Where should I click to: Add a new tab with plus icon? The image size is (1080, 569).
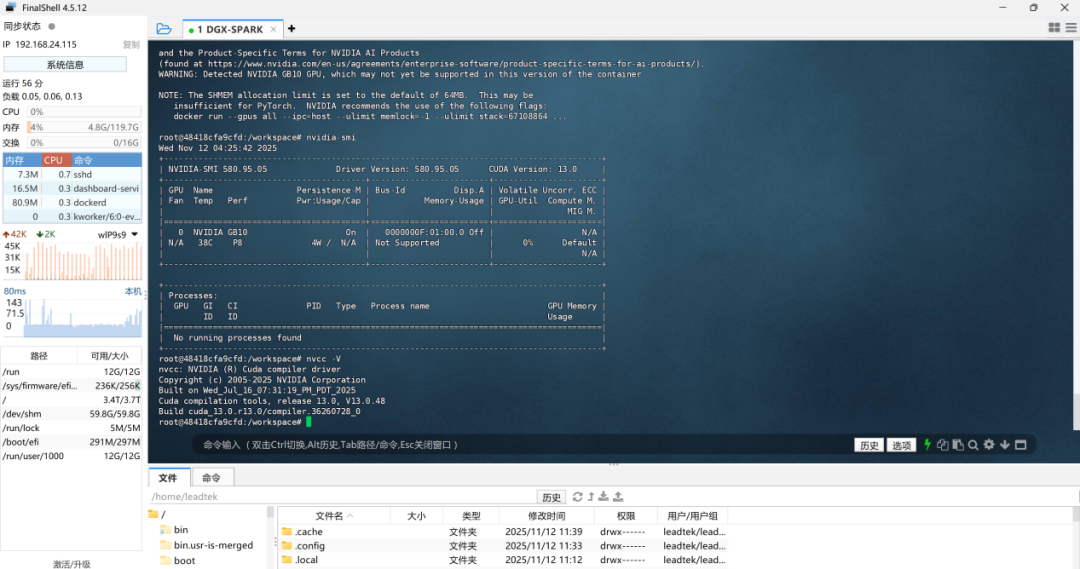pos(292,29)
